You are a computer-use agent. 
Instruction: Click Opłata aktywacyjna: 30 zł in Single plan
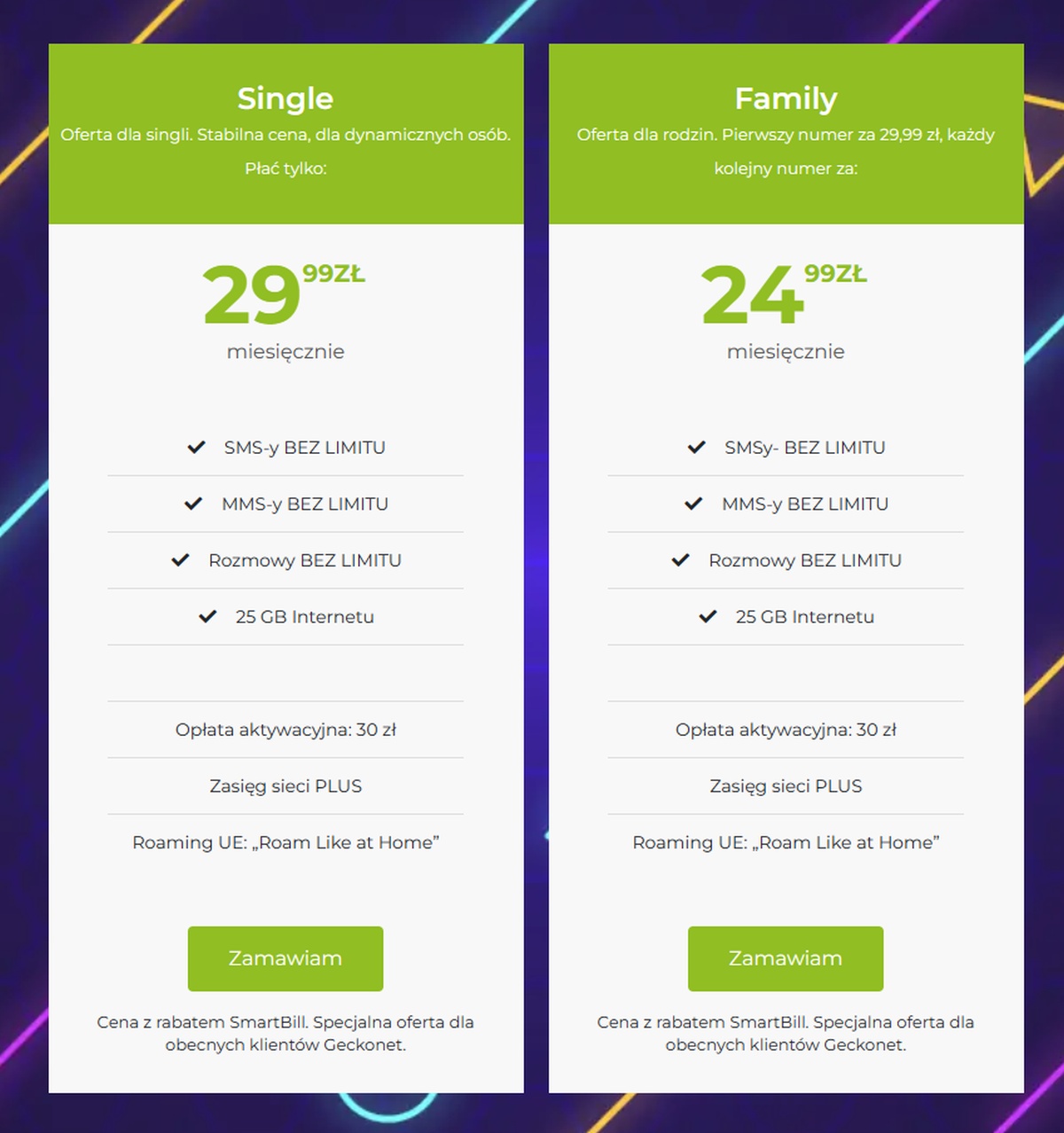tap(286, 730)
